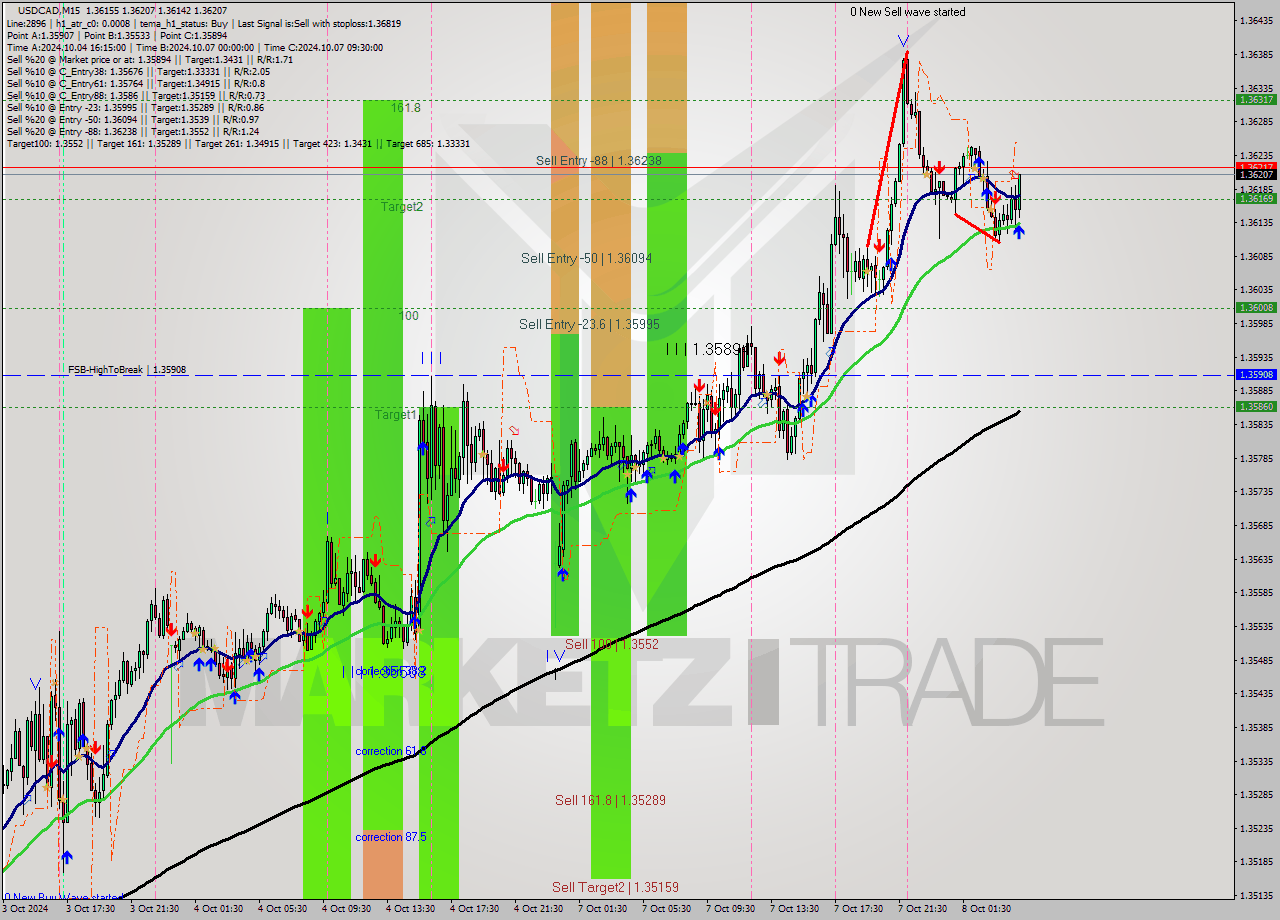Viewport: 1280px width, 920px height.
Task: Select the 'Sell Entry -50 | 1.36094' label
Action: pos(586,258)
